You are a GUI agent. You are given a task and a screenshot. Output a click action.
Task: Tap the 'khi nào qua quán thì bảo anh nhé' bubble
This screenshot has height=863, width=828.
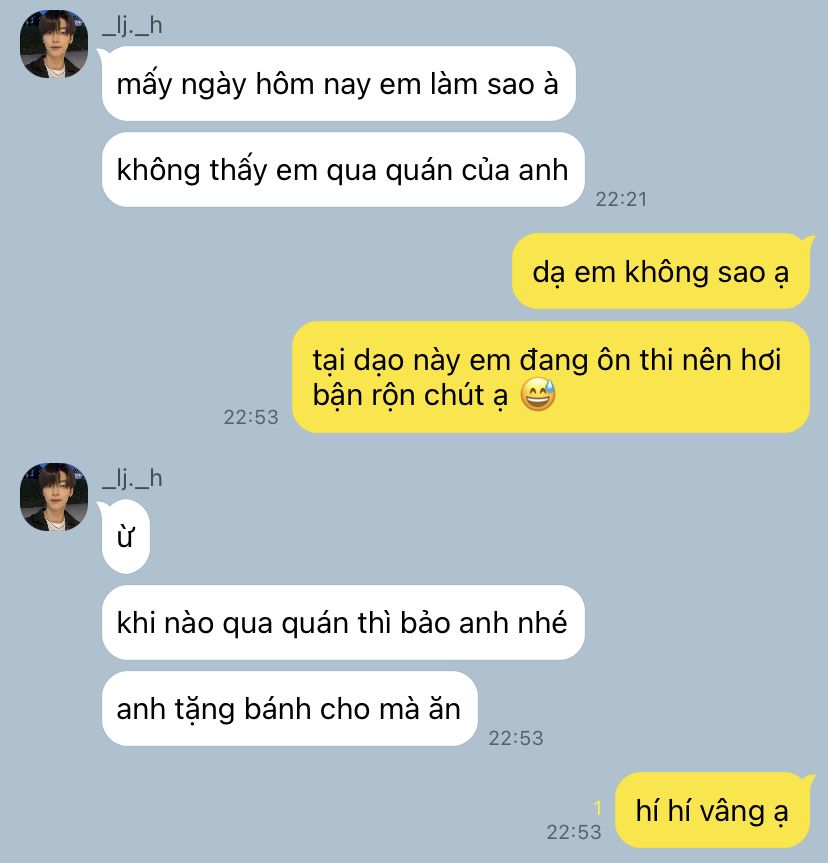pos(343,622)
